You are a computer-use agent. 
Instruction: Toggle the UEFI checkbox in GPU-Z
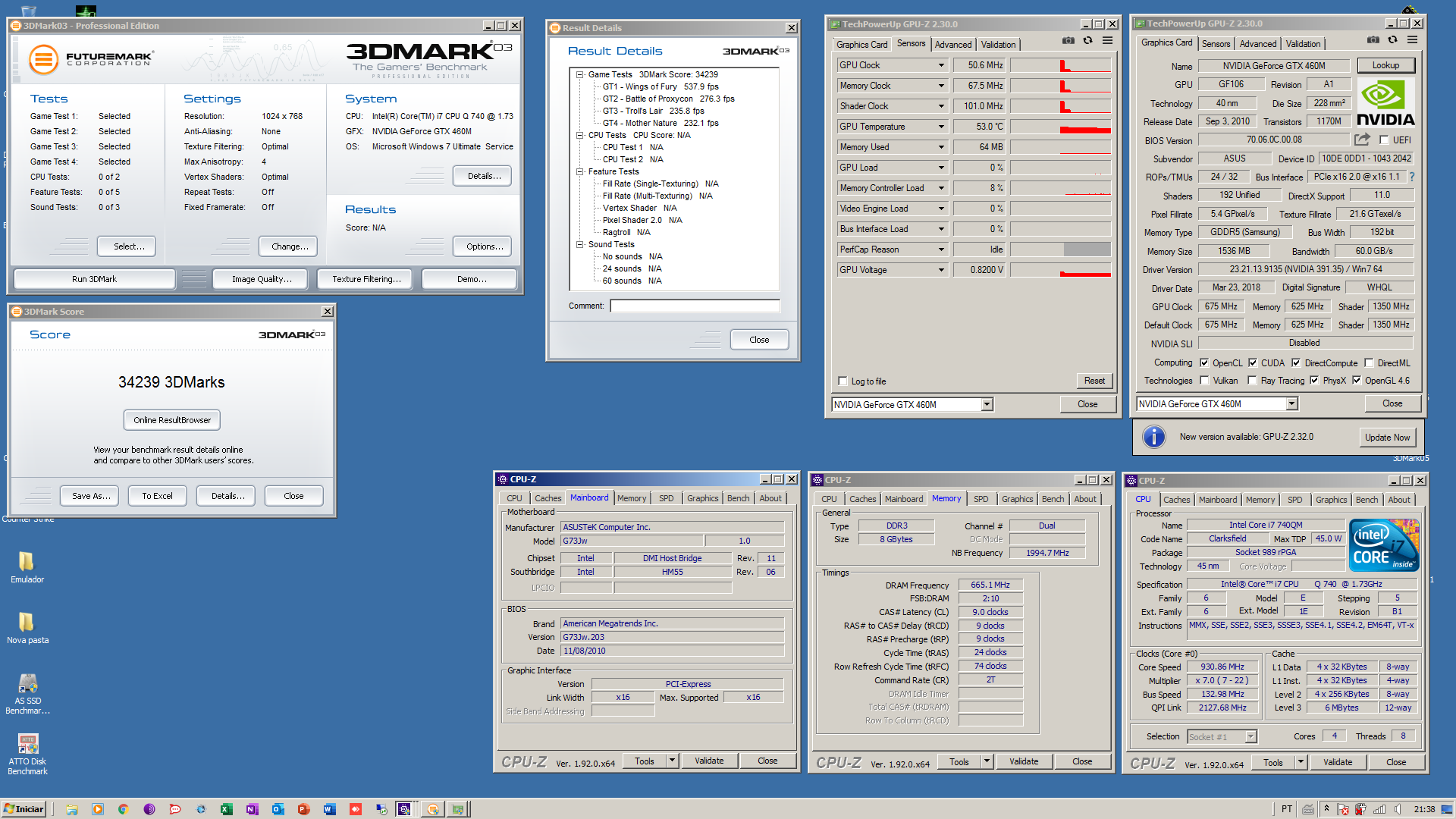(1384, 140)
